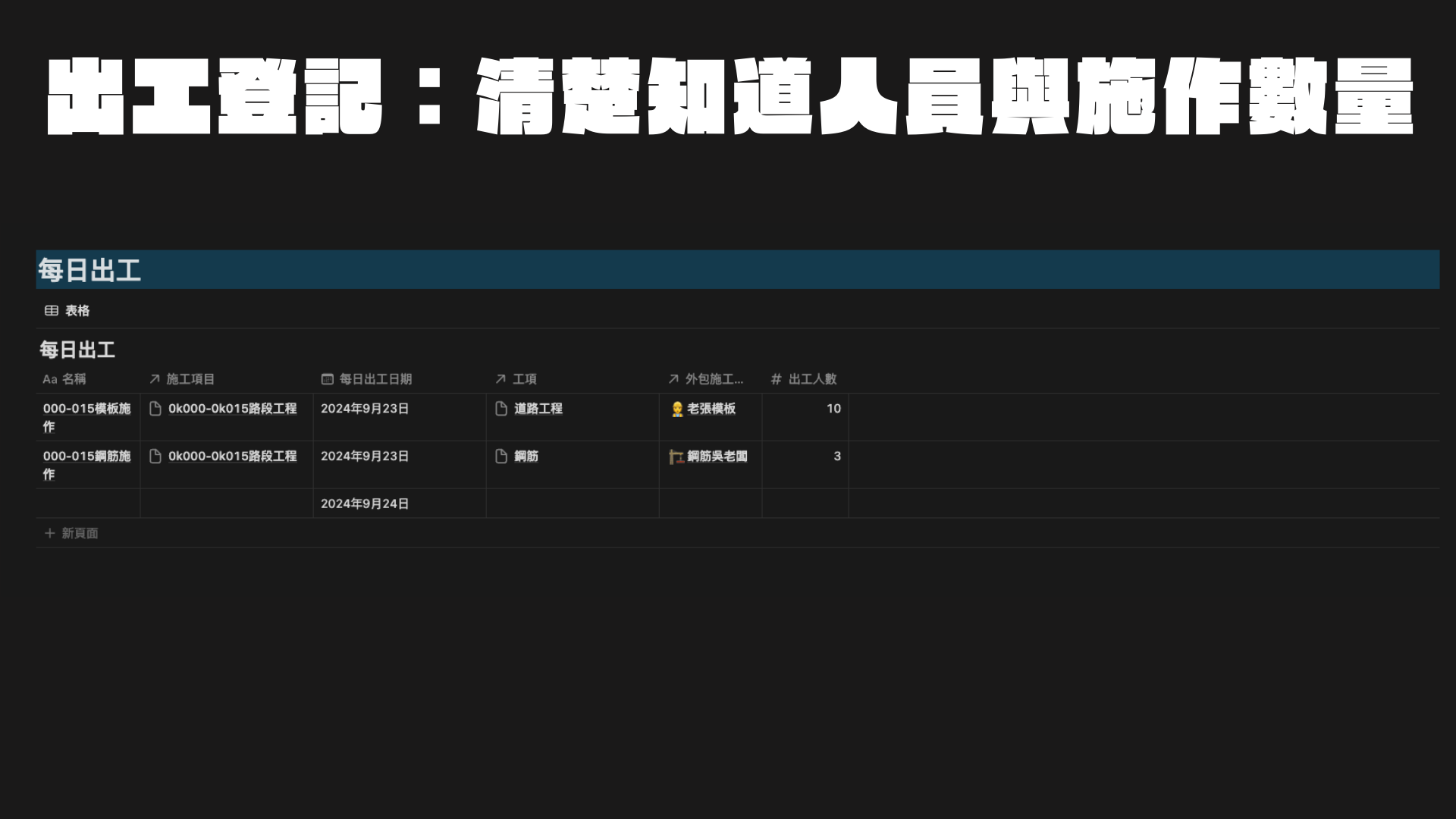This screenshot has width=1456, height=819.
Task: Click the hash icon in the 出工人數 header
Action: [x=776, y=379]
